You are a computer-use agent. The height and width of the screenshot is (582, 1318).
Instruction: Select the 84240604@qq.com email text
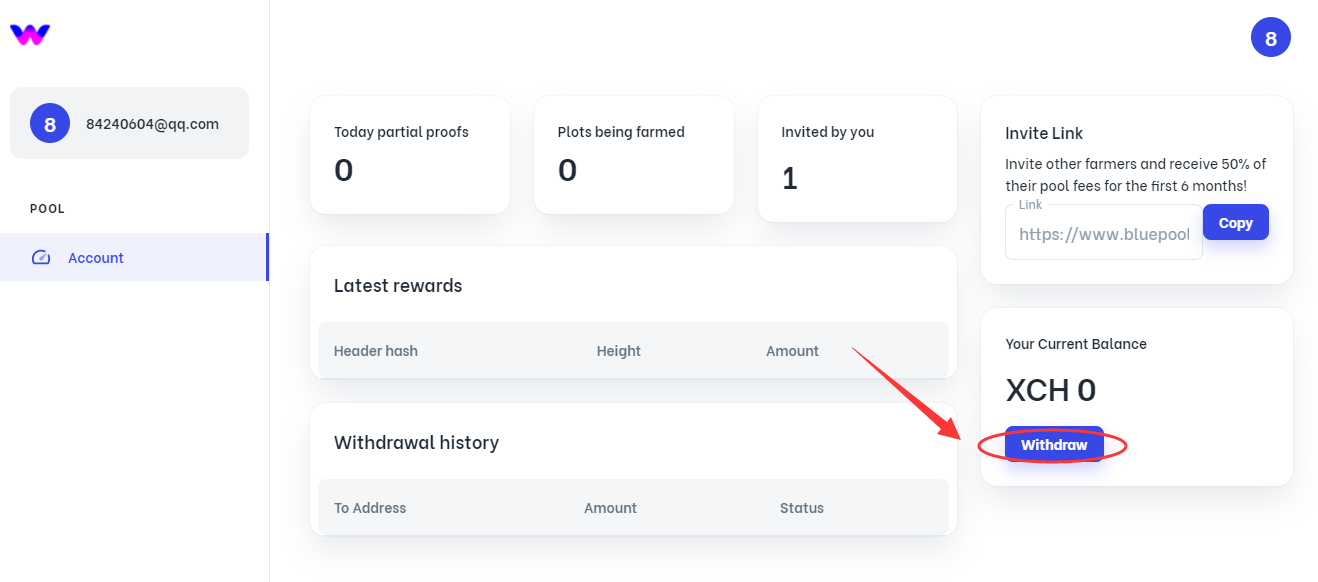pyautogui.click(x=152, y=124)
